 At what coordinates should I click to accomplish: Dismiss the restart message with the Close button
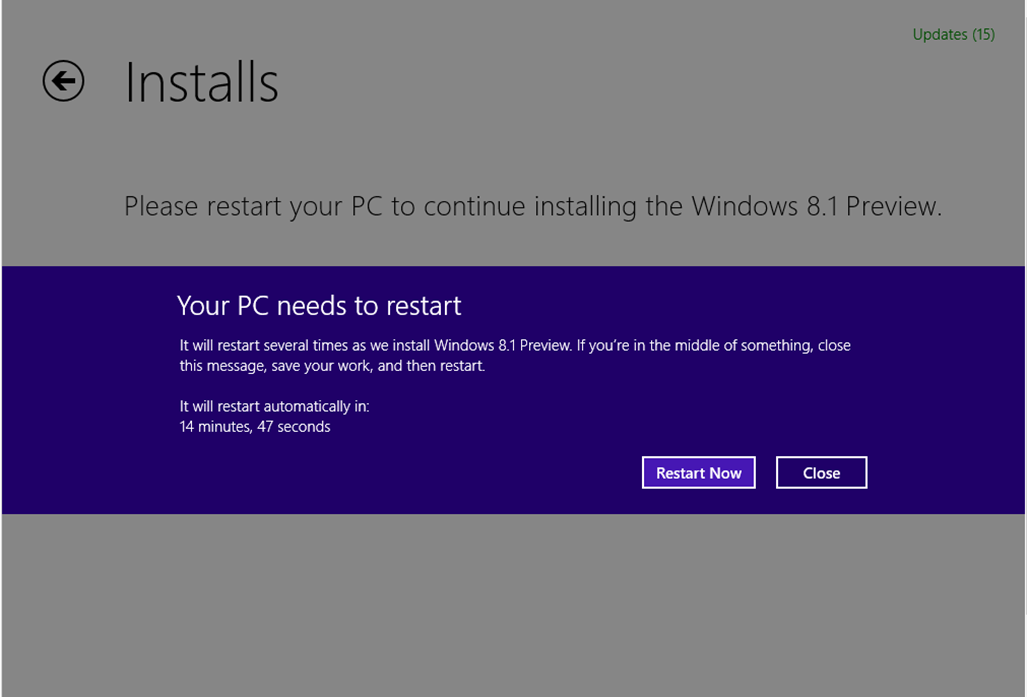821,472
